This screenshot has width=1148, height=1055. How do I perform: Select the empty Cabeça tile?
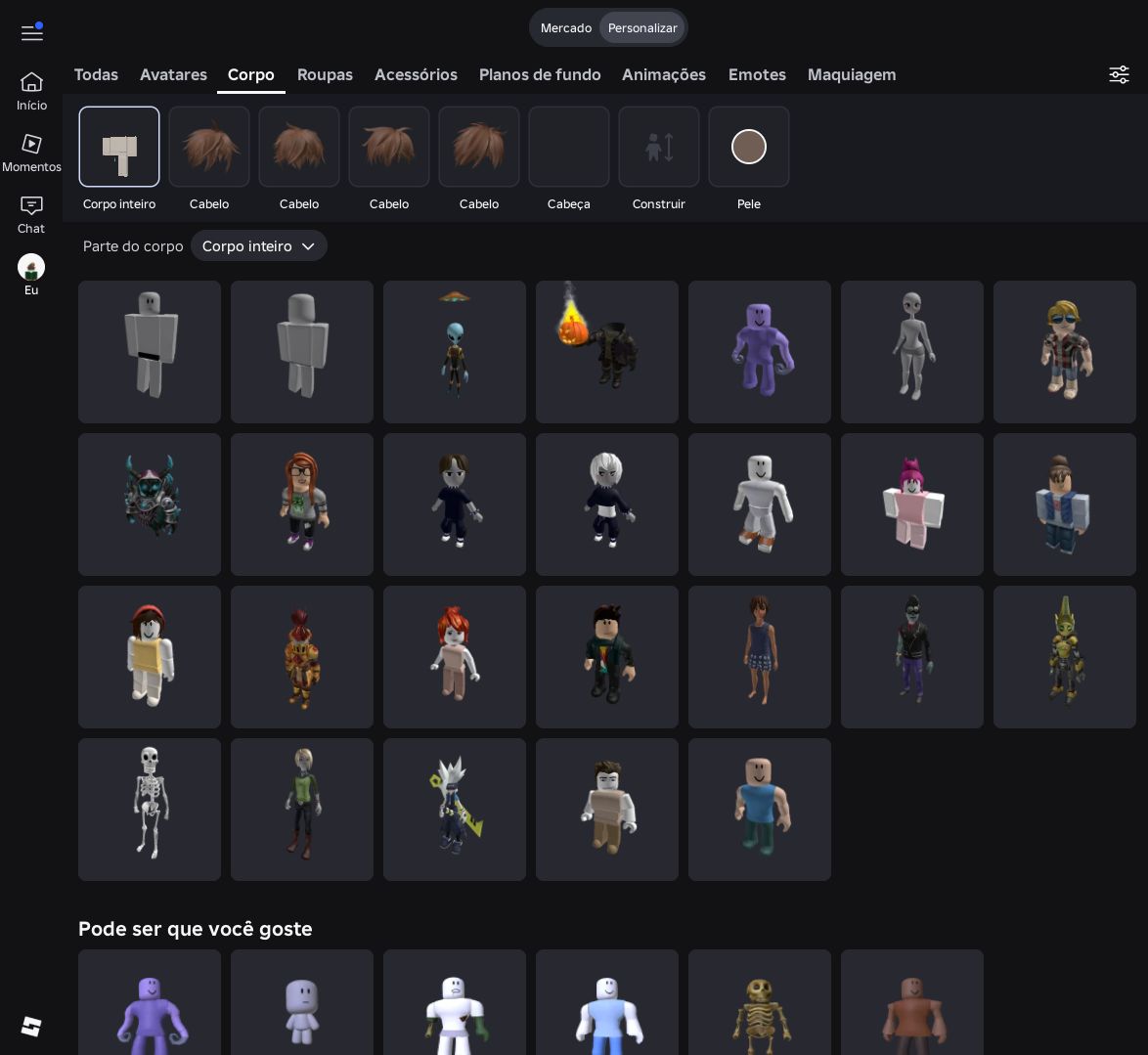coord(569,147)
